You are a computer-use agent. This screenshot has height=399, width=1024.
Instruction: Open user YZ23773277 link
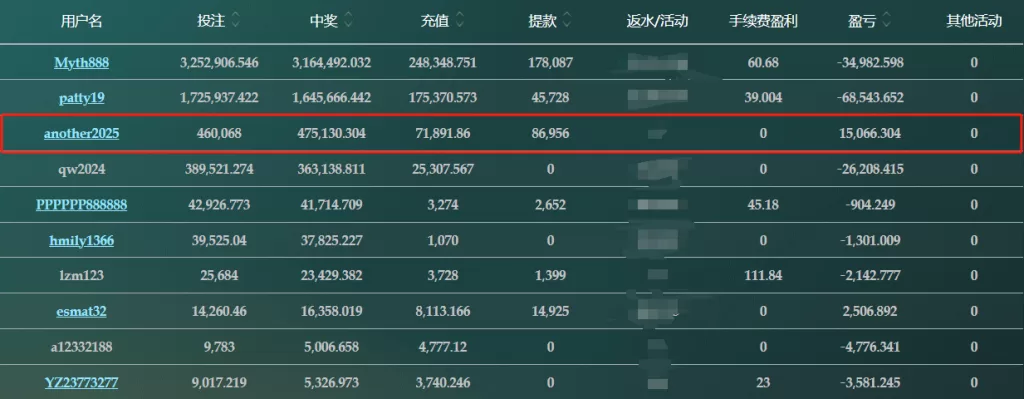[x=82, y=382]
